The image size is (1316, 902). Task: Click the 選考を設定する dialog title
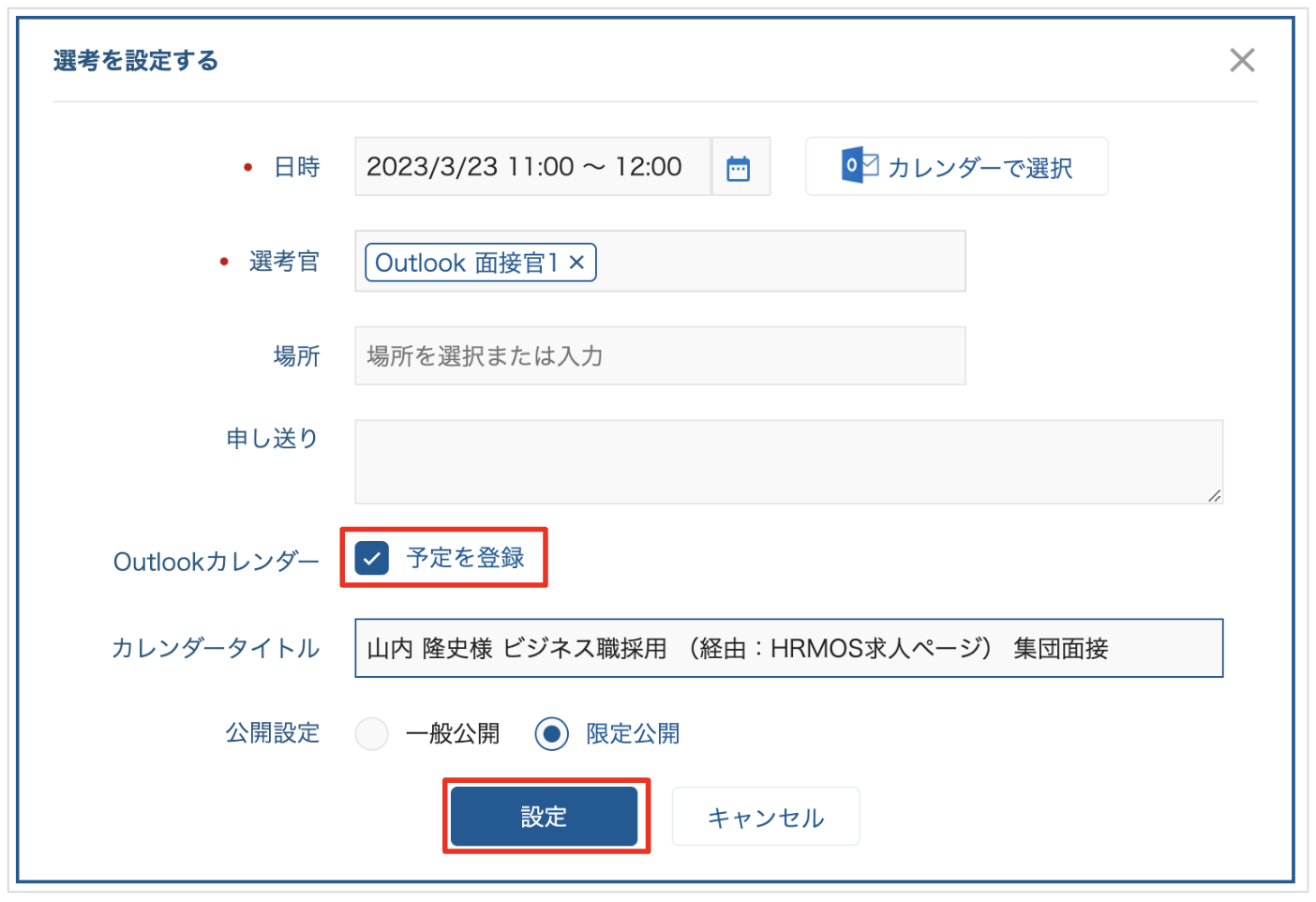coord(136,61)
